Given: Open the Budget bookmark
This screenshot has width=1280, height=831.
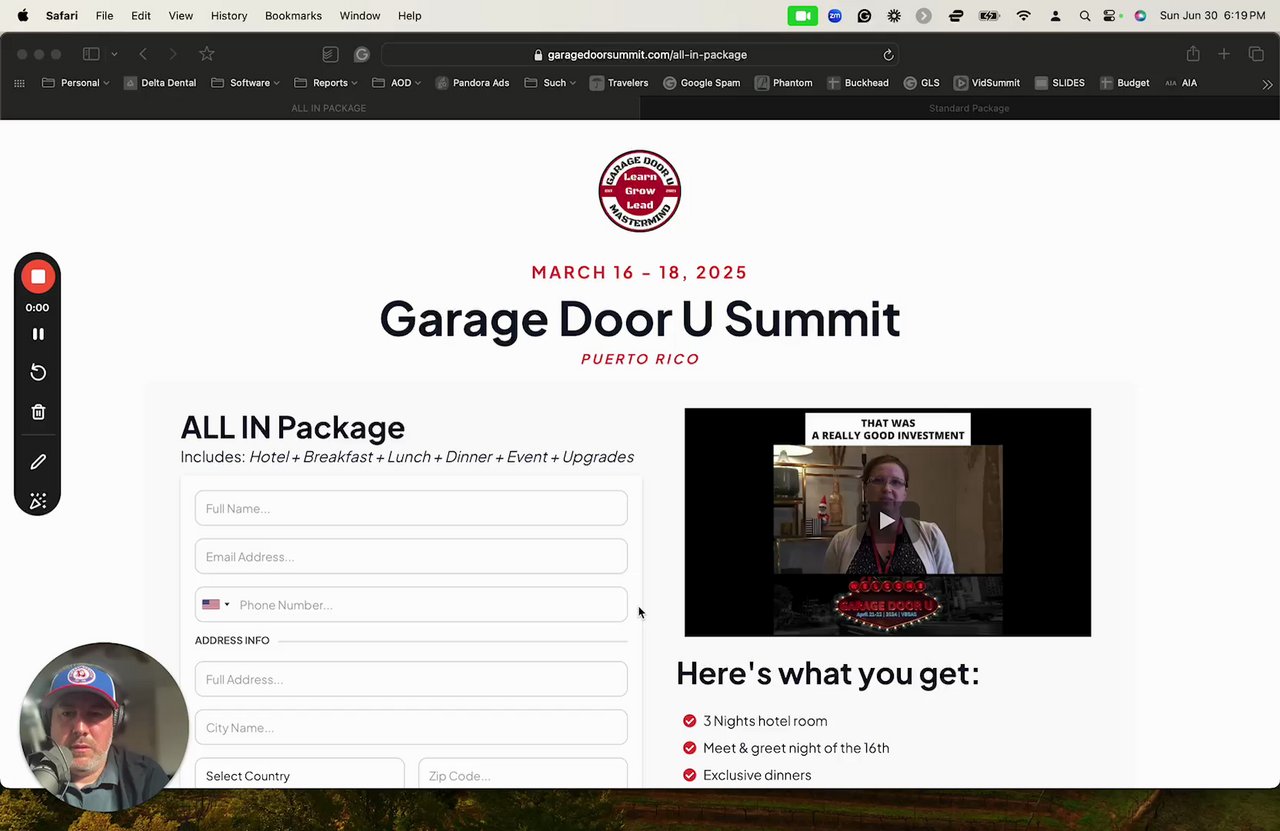Looking at the screenshot, I should [x=1125, y=83].
